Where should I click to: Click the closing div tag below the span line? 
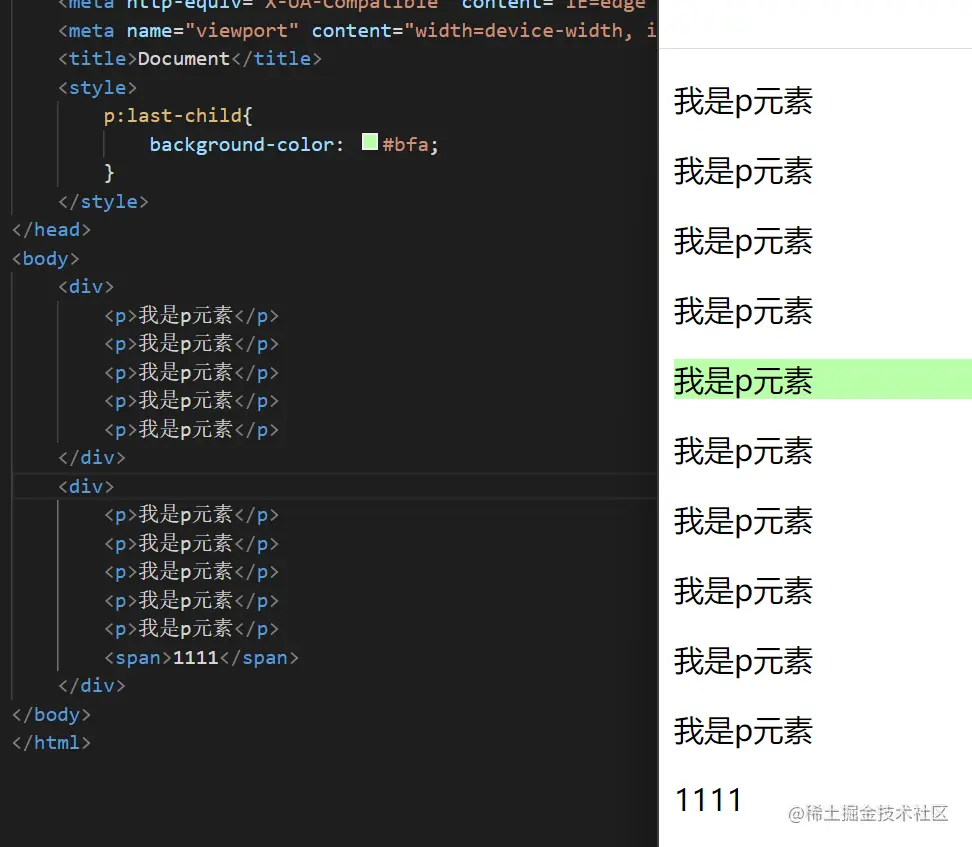coord(92,686)
